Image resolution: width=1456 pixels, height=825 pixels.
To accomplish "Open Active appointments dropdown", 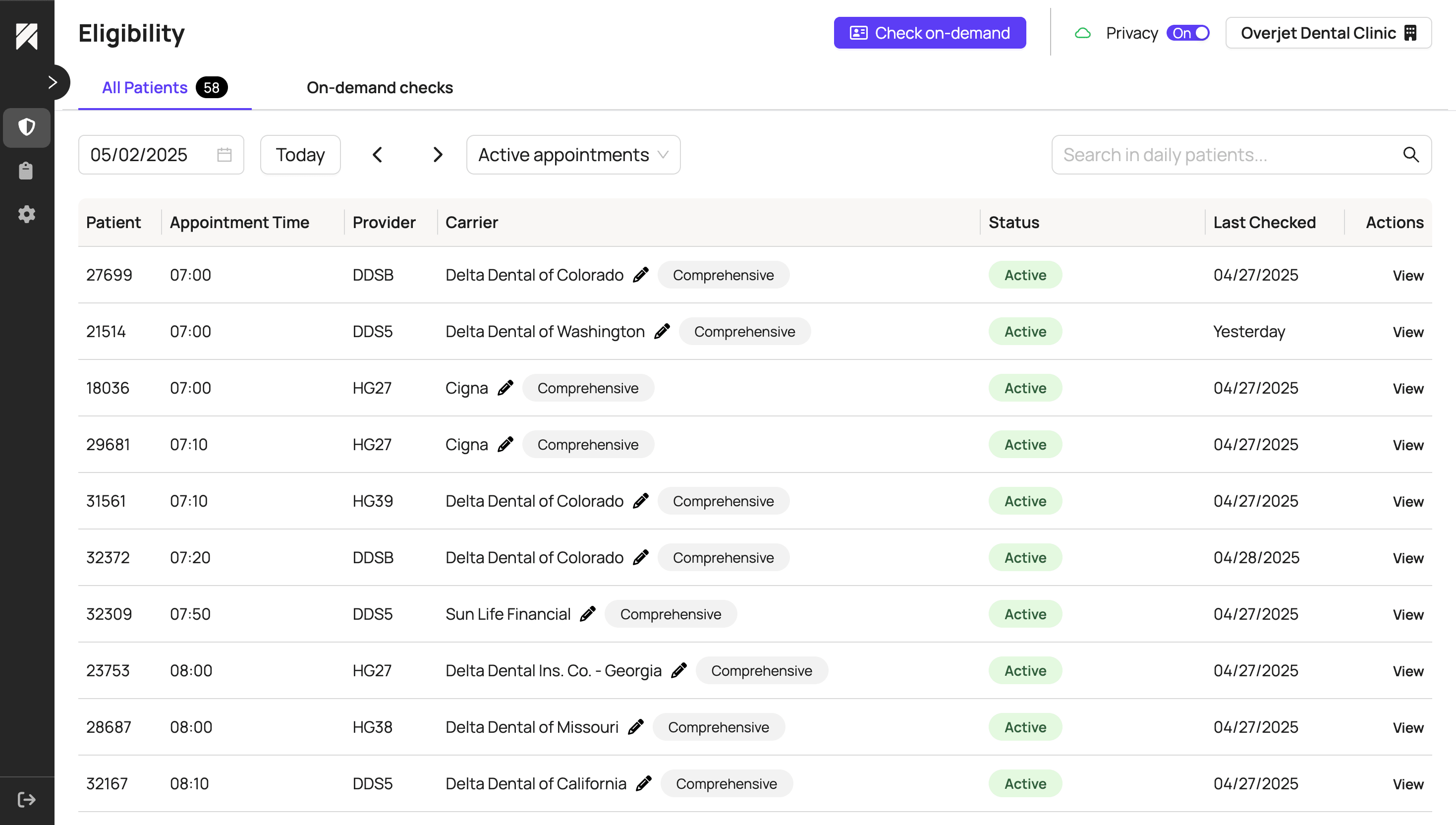I will (x=572, y=155).
